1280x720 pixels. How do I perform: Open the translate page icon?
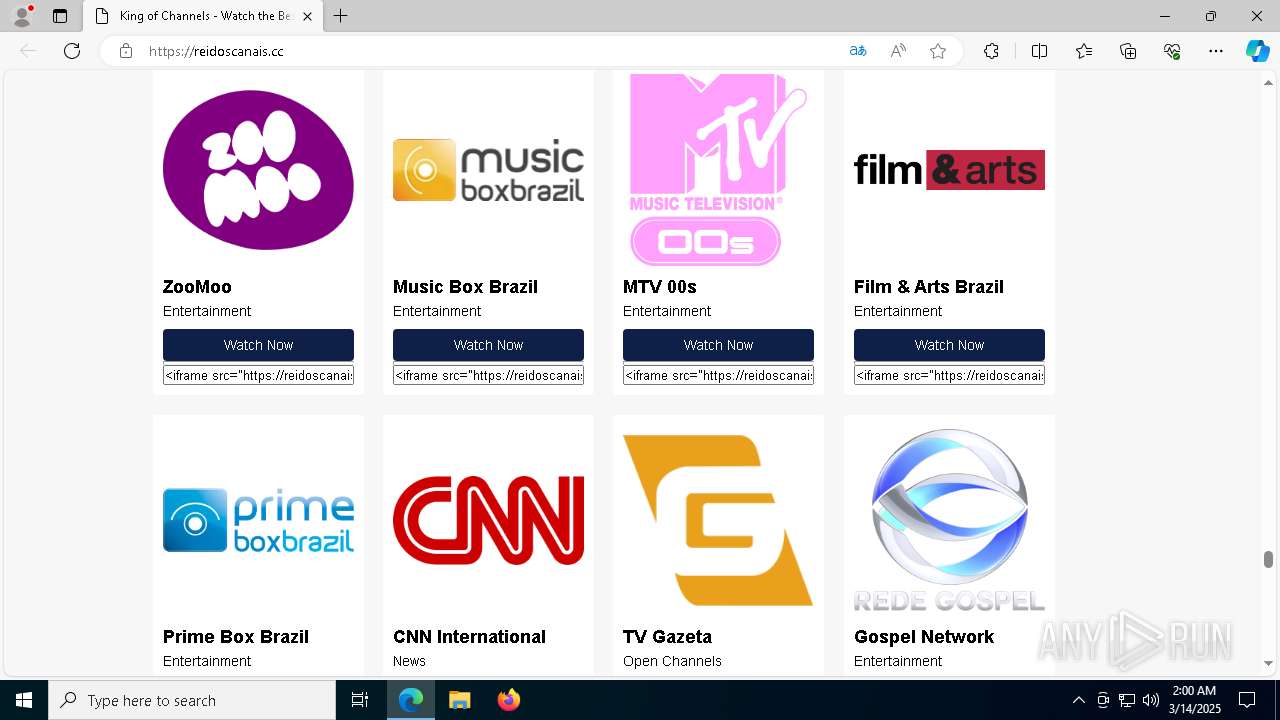(x=858, y=51)
